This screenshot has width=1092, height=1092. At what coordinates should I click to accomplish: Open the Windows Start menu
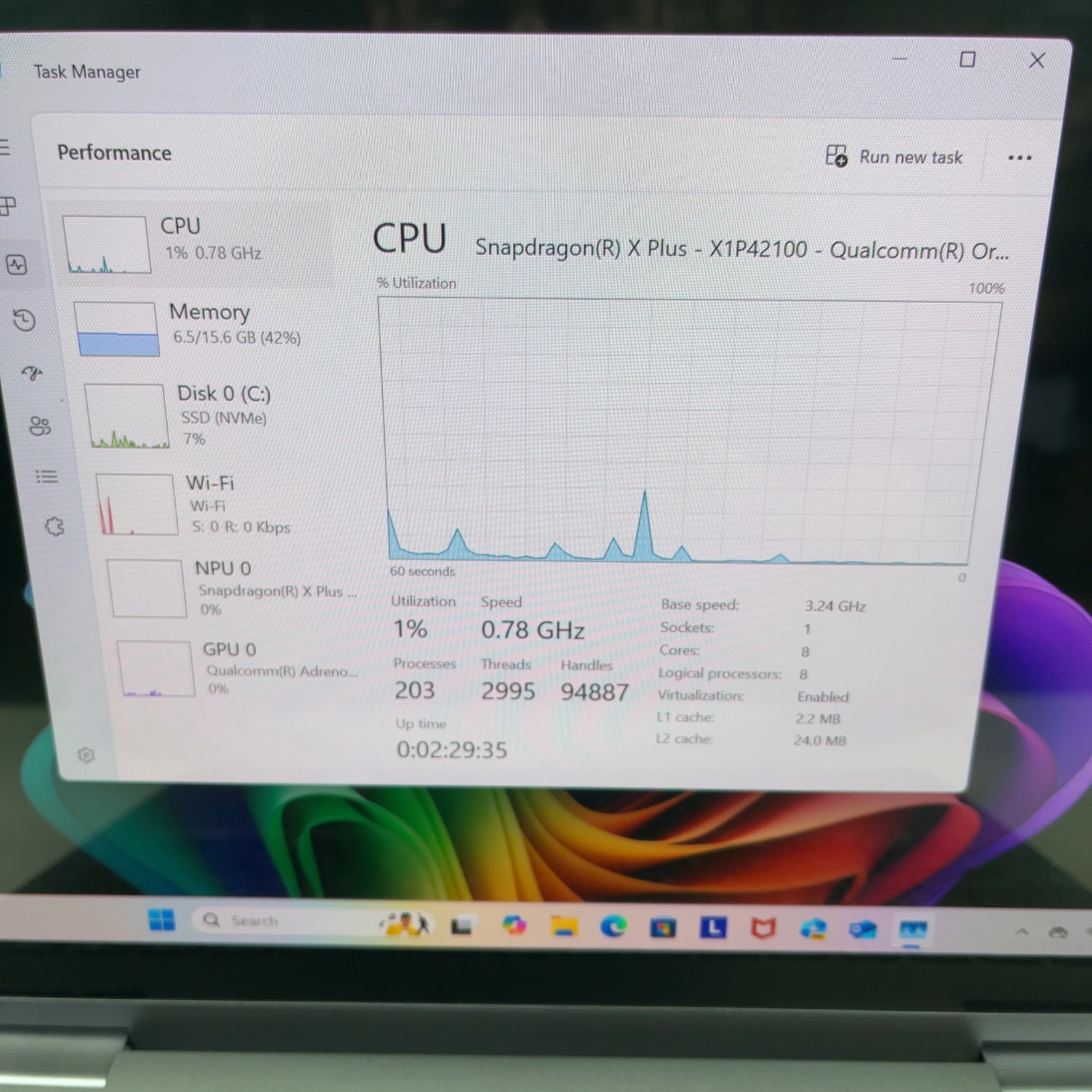162,919
